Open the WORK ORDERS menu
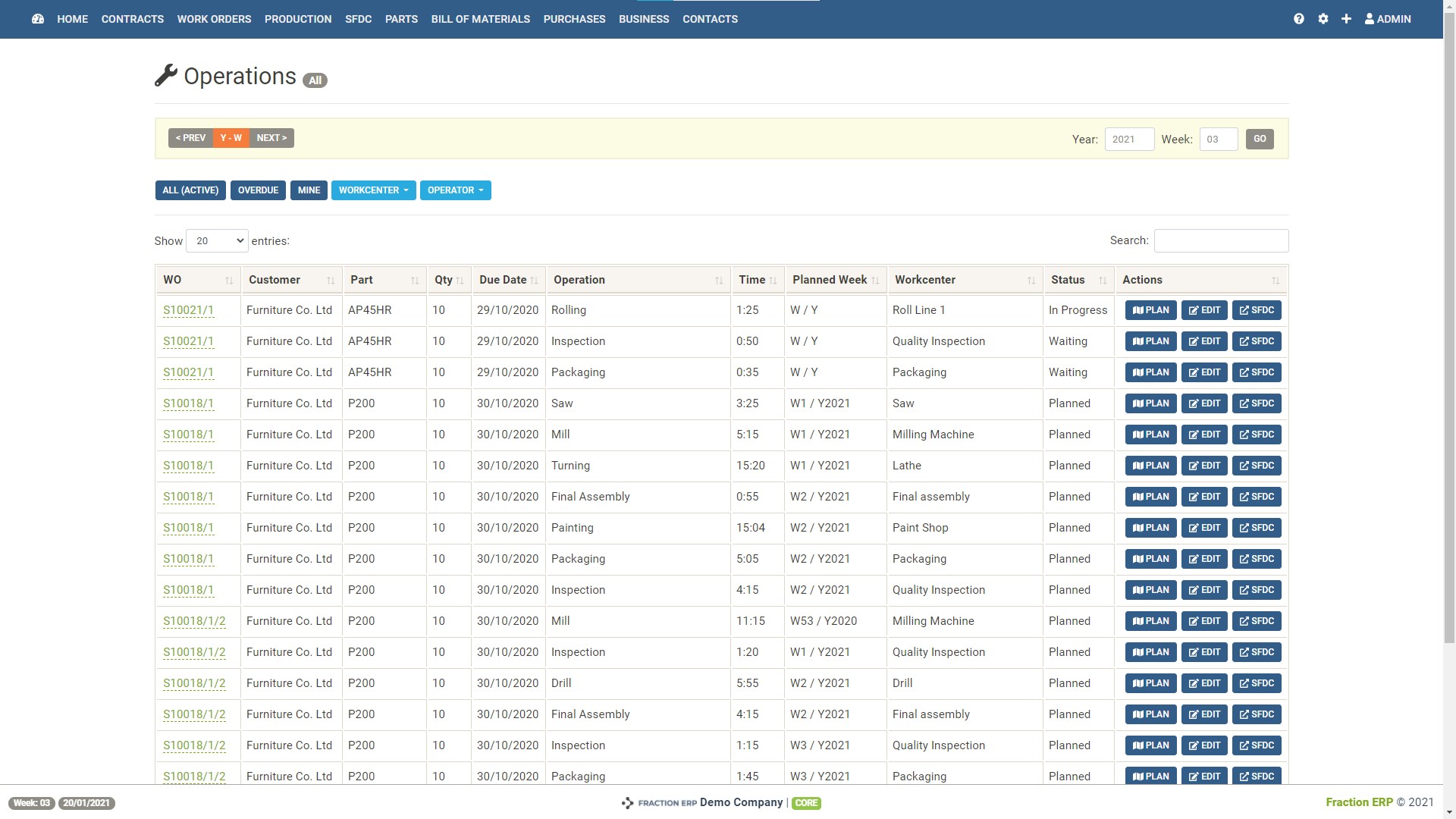Viewport: 1456px width, 819px height. 214,19
